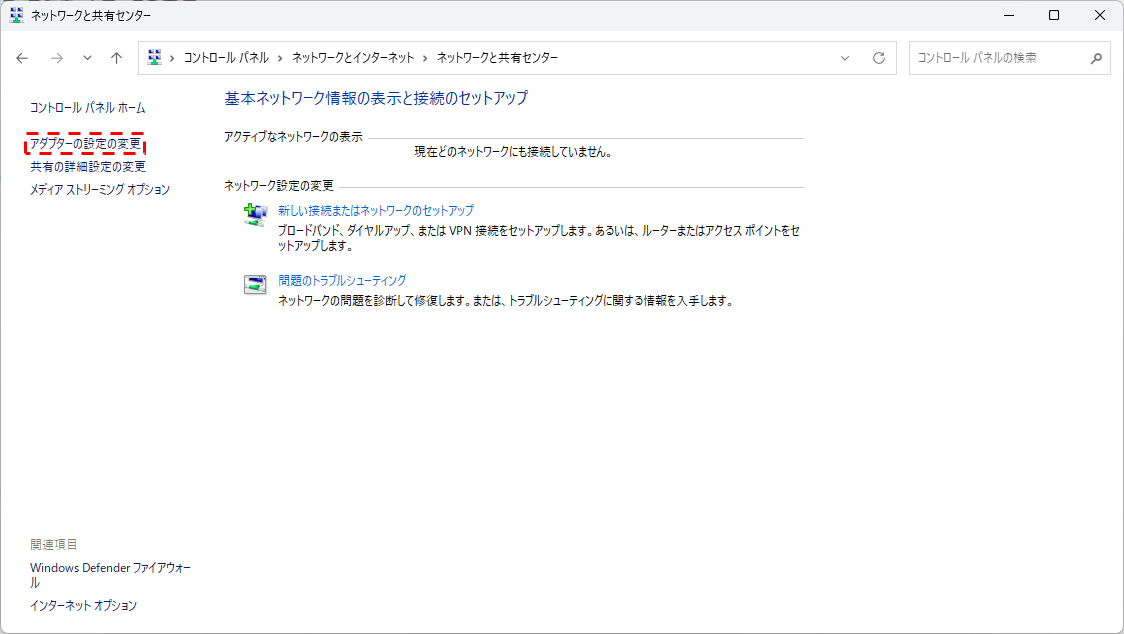Click the control panel icon in address bar
Viewport: 1124px width, 634px height.
155,58
